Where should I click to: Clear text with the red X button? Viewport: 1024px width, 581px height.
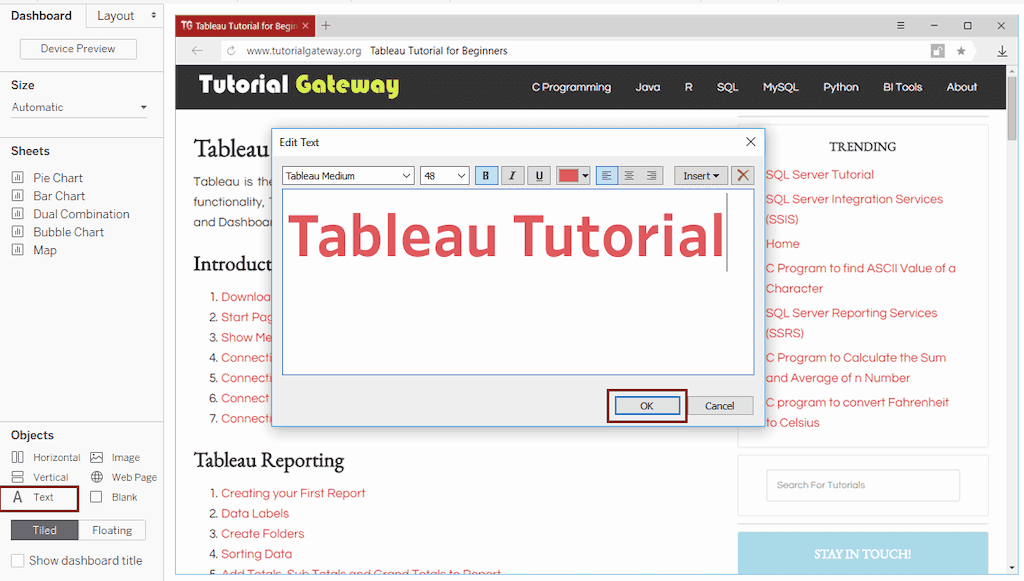743,176
